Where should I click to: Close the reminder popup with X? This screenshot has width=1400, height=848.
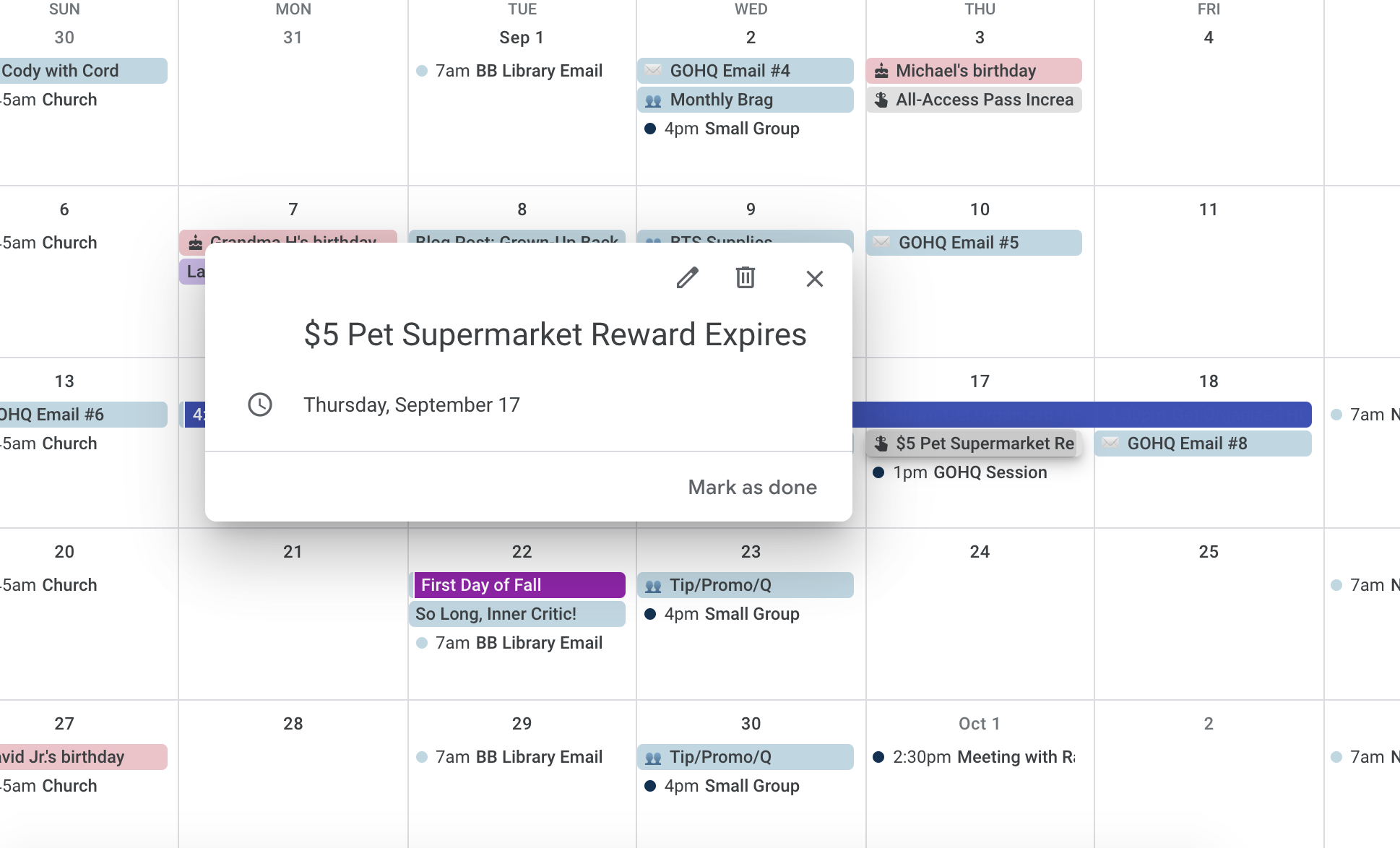815,279
